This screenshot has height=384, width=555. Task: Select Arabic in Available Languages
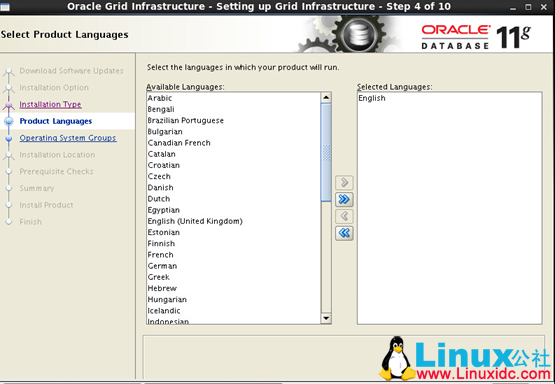[234, 98]
